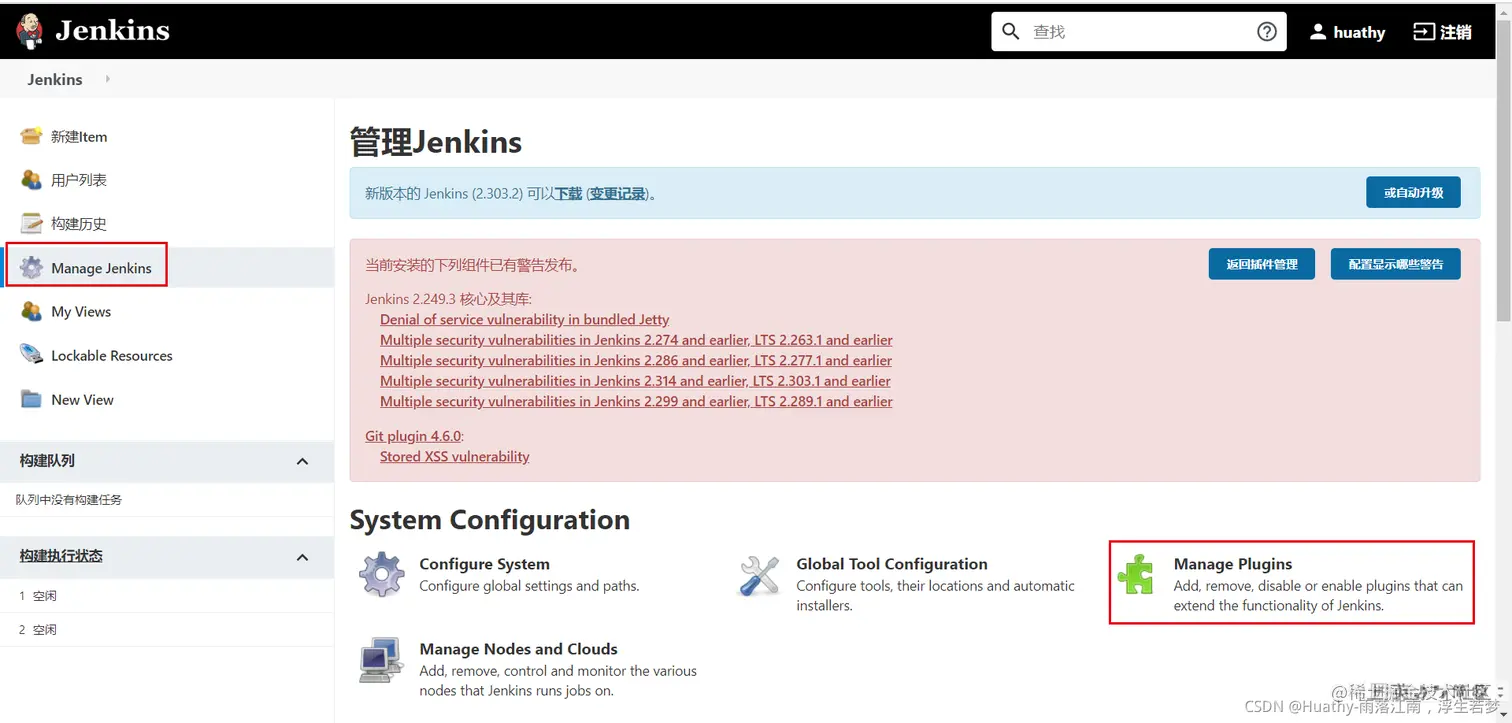Screen dimensions: 1512x723
Task: Open the 新建Item menu entry
Action: (79, 137)
